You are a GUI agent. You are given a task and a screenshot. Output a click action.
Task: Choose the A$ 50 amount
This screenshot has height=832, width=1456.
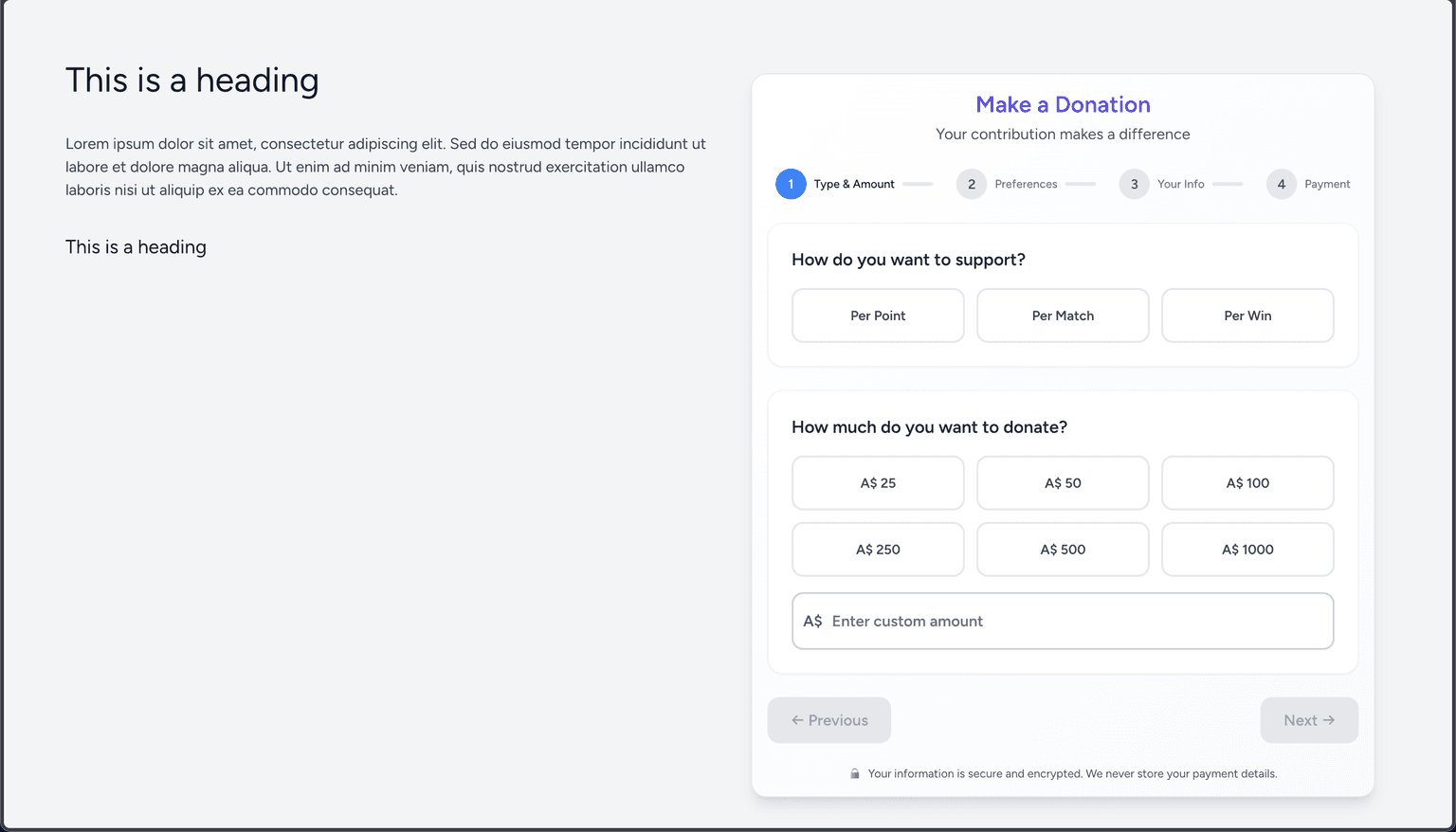click(x=1063, y=483)
